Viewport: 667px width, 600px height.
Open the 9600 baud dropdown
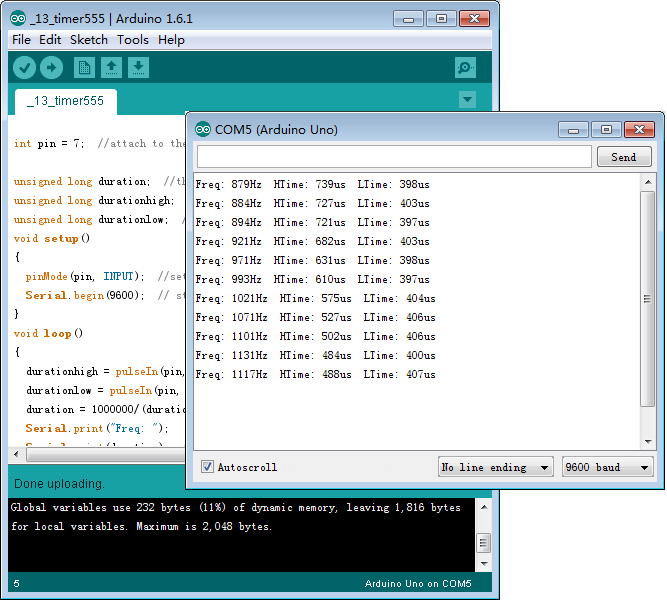pos(607,467)
